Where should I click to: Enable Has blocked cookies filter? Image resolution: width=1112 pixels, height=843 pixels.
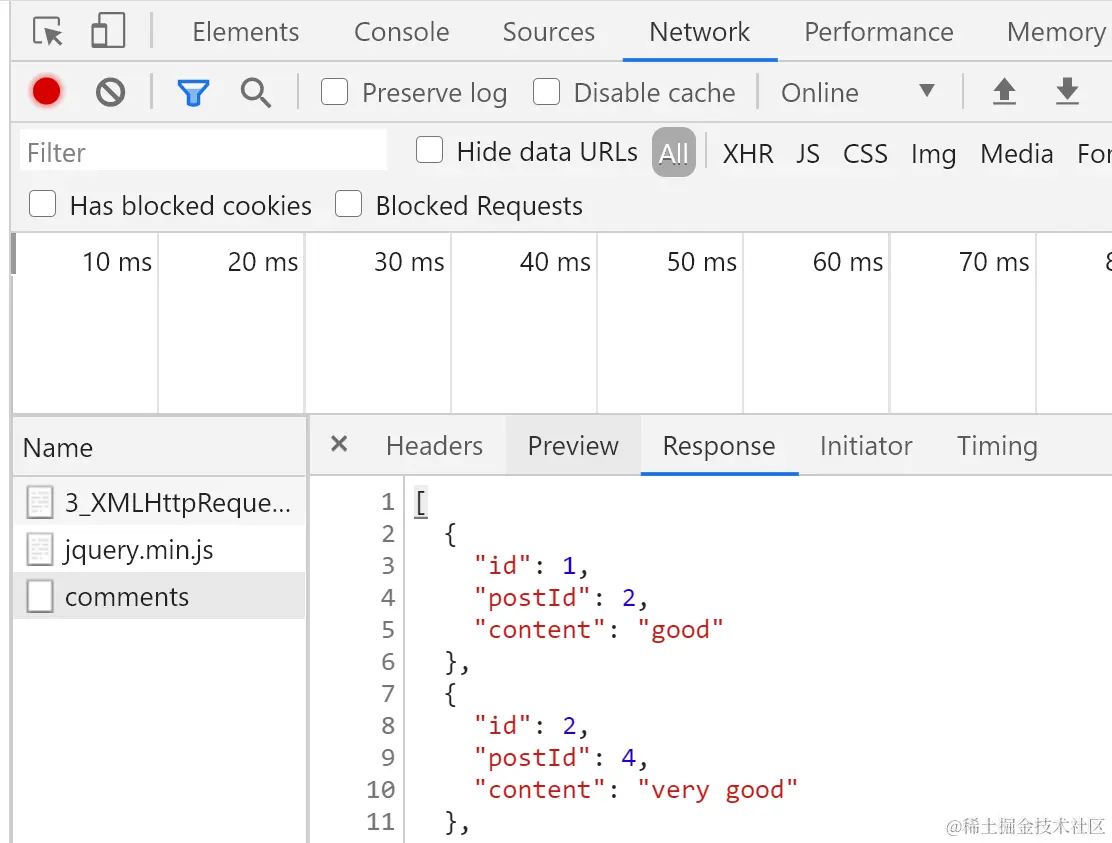coord(43,205)
